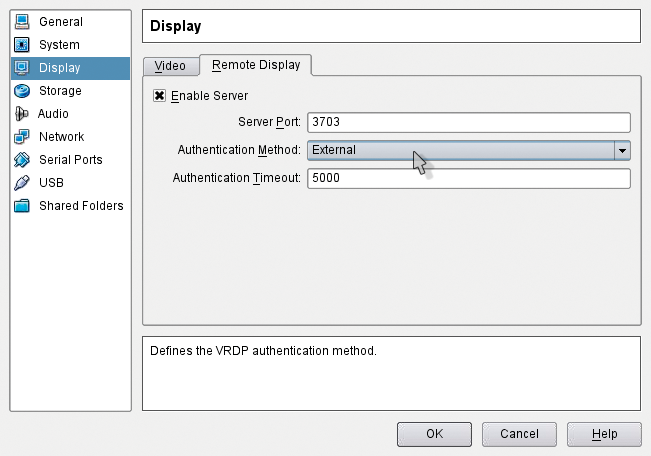Select the Remote Display tab
Image resolution: width=651 pixels, height=456 pixels.
point(256,65)
